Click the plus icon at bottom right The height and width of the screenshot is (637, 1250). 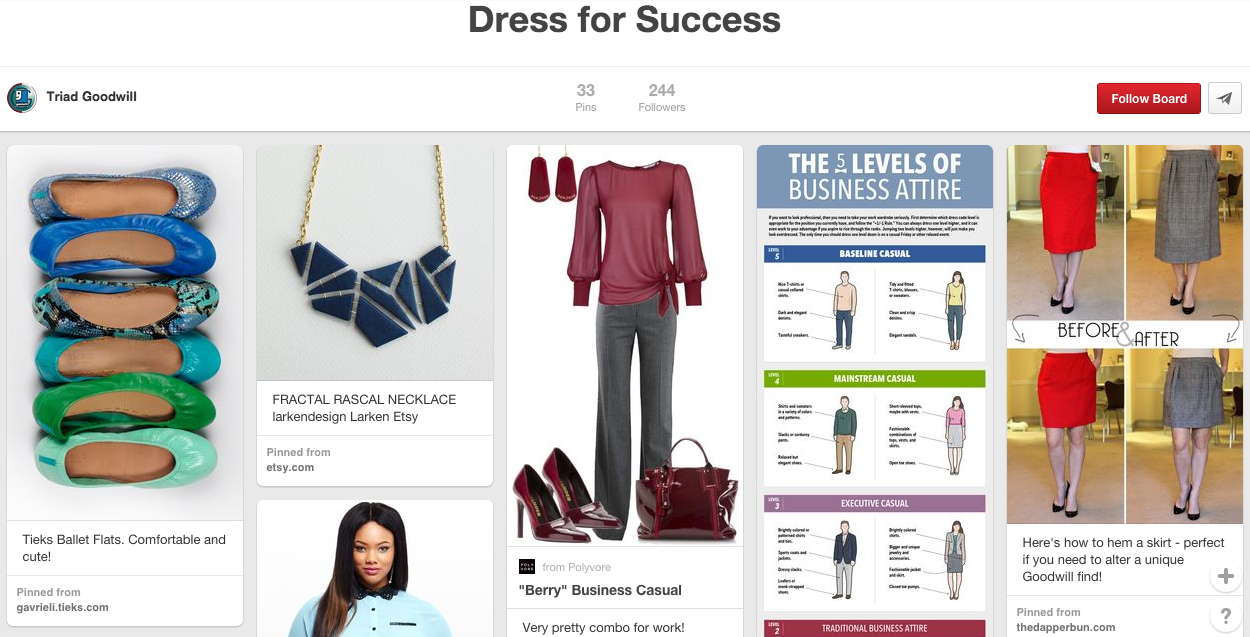pyautogui.click(x=1225, y=576)
